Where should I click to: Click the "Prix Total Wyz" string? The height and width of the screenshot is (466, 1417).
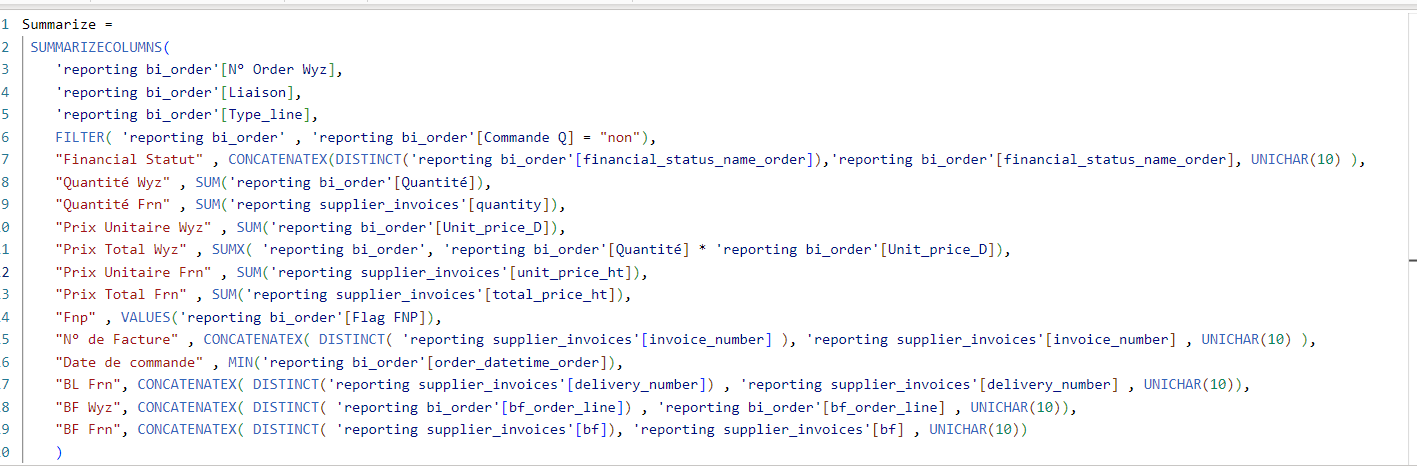pos(125,249)
